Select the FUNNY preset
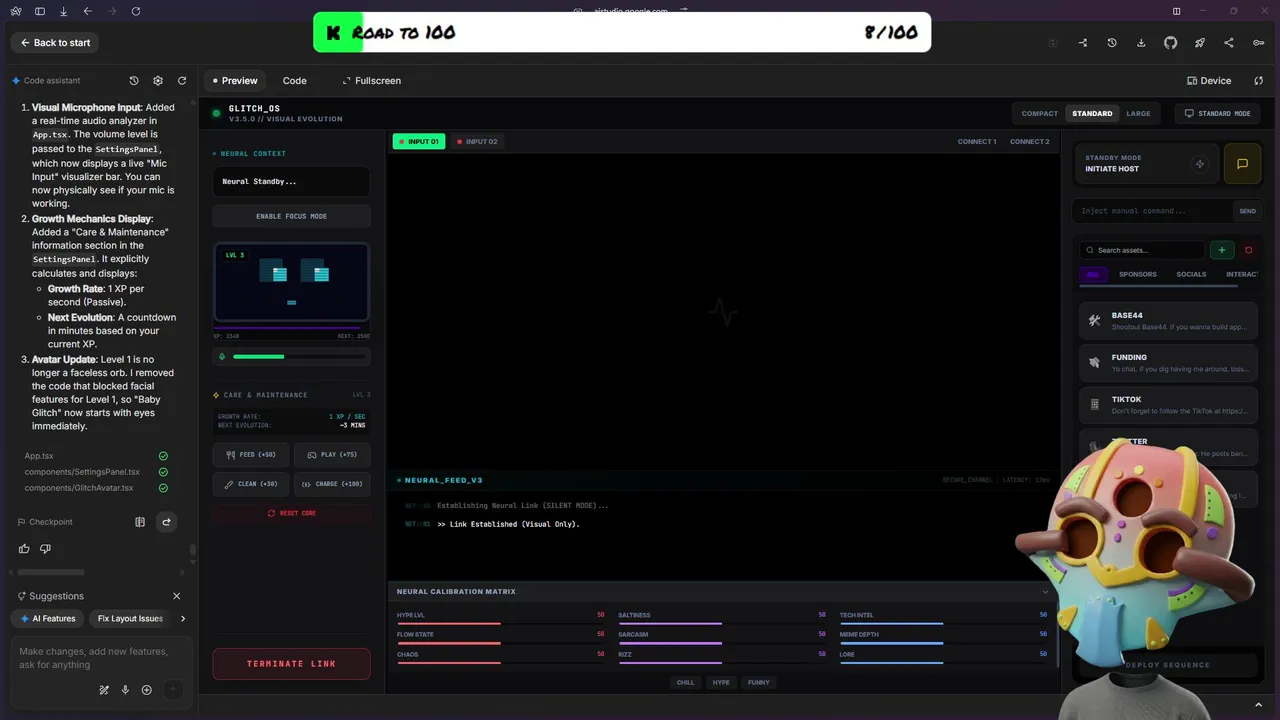This screenshot has height=720, width=1280. (759, 683)
